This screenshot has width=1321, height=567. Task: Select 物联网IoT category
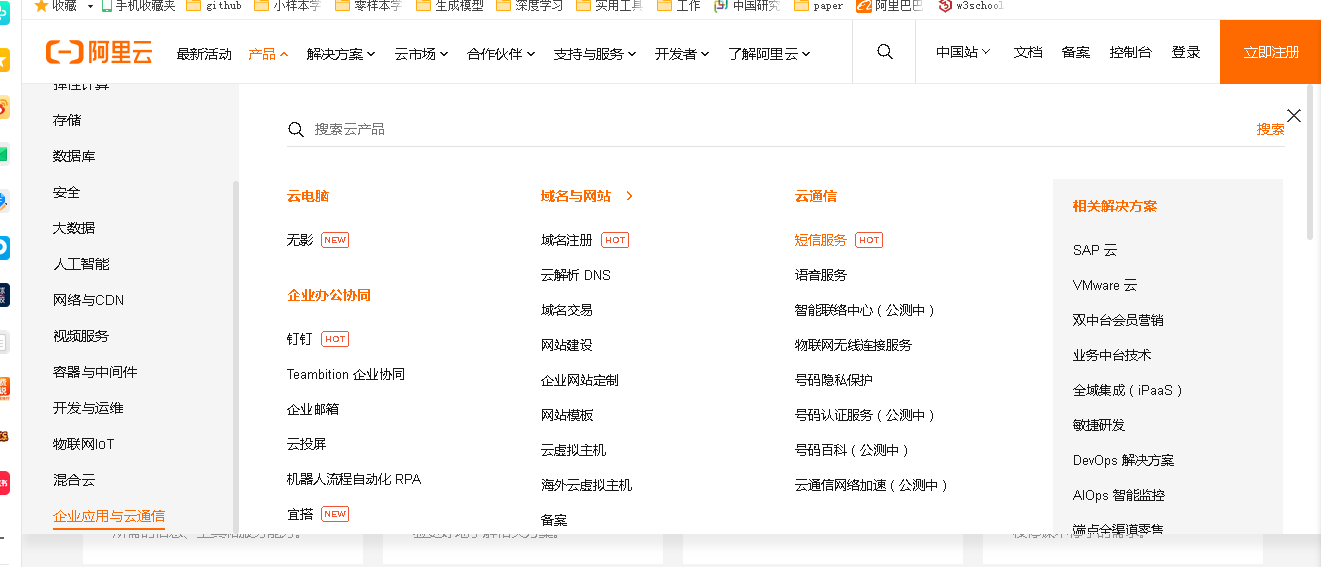click(x=84, y=444)
